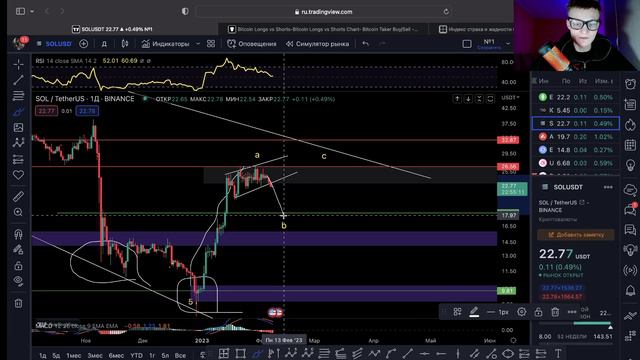Screen dimensions: 640x360
Task: Toggle lock all drawings padlock
Action: pyautogui.click(x=18, y=266)
